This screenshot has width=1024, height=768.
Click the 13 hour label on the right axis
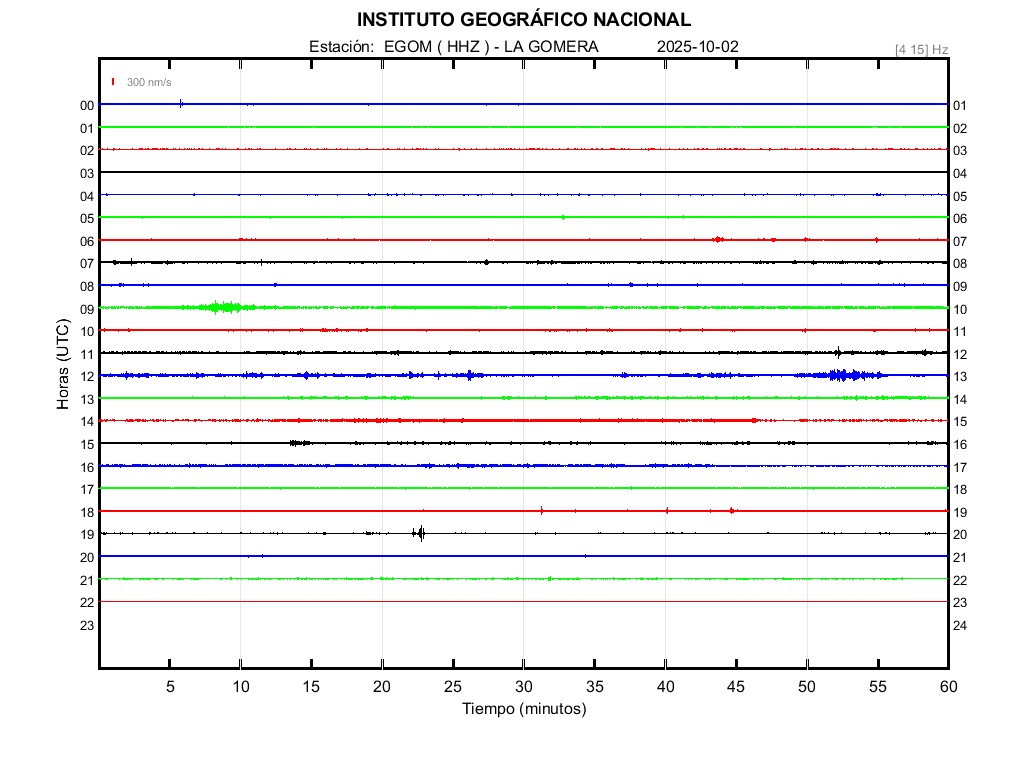960,377
